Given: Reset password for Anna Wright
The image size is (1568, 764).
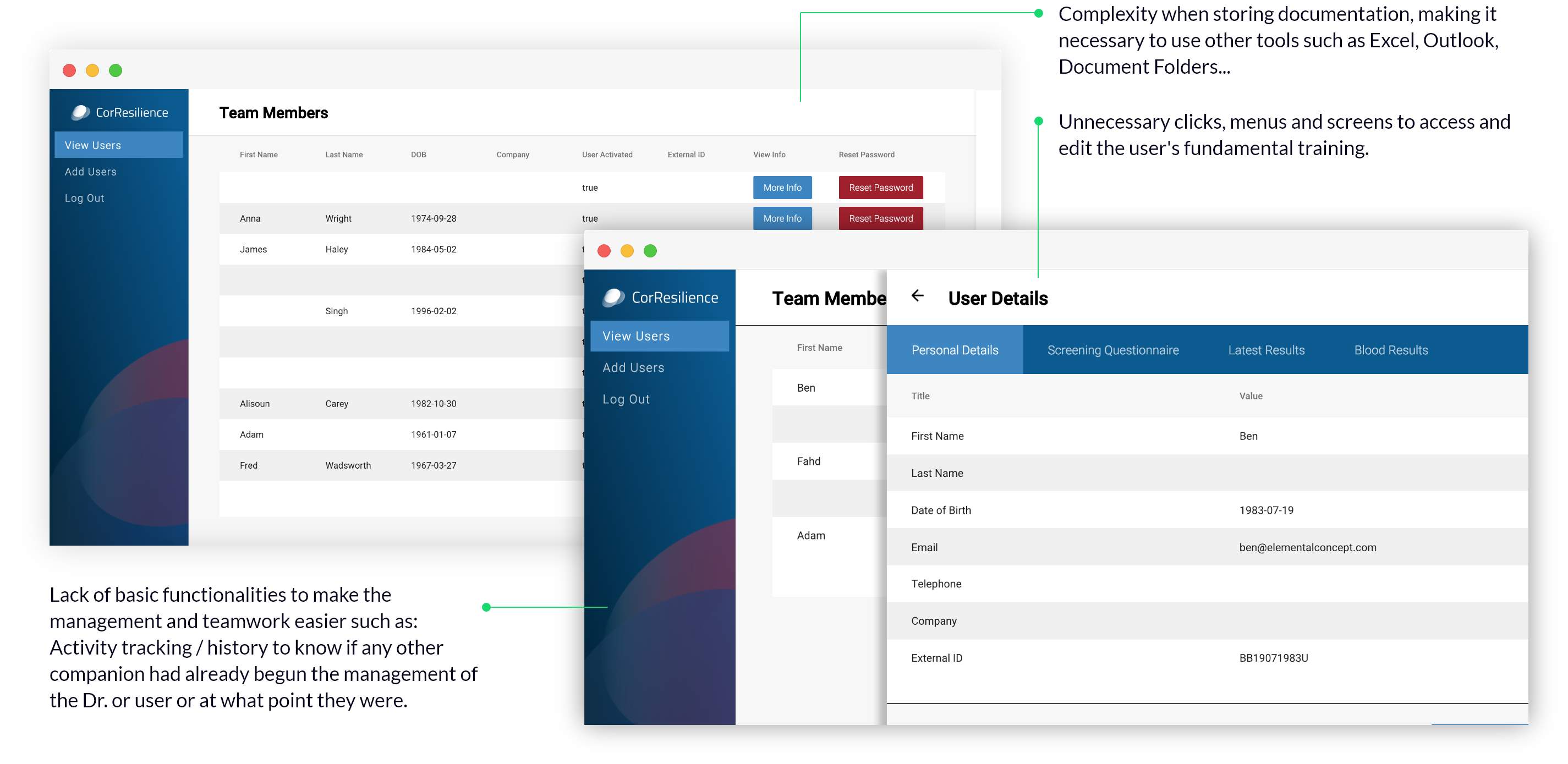Looking at the screenshot, I should pos(880,218).
